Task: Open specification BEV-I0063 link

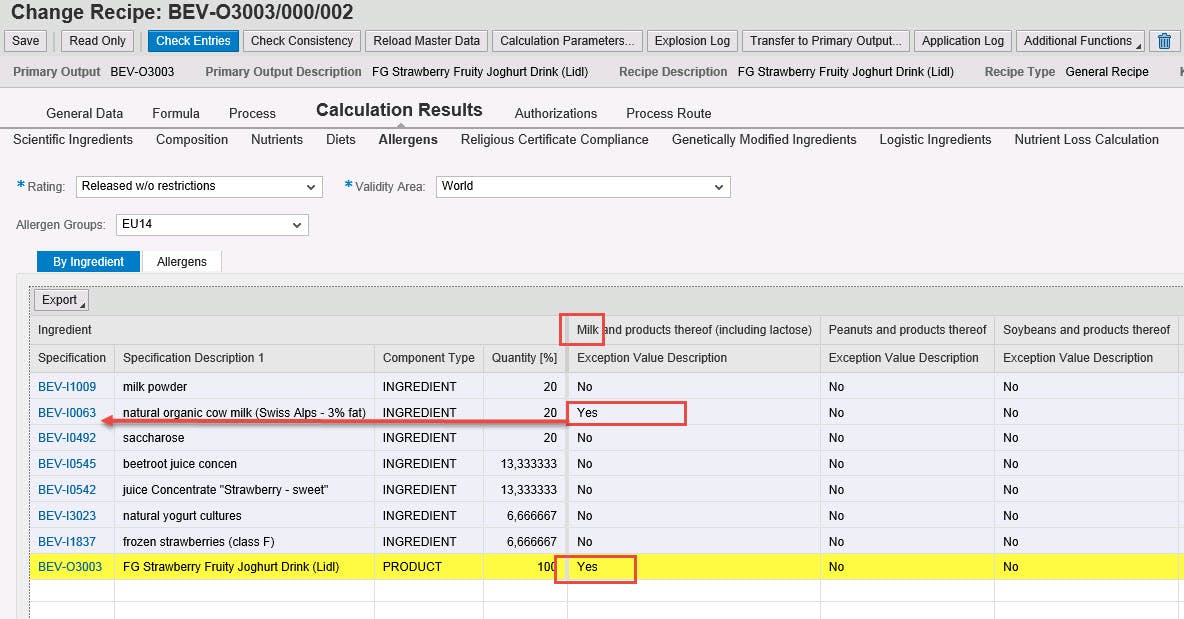Action: 67,412
